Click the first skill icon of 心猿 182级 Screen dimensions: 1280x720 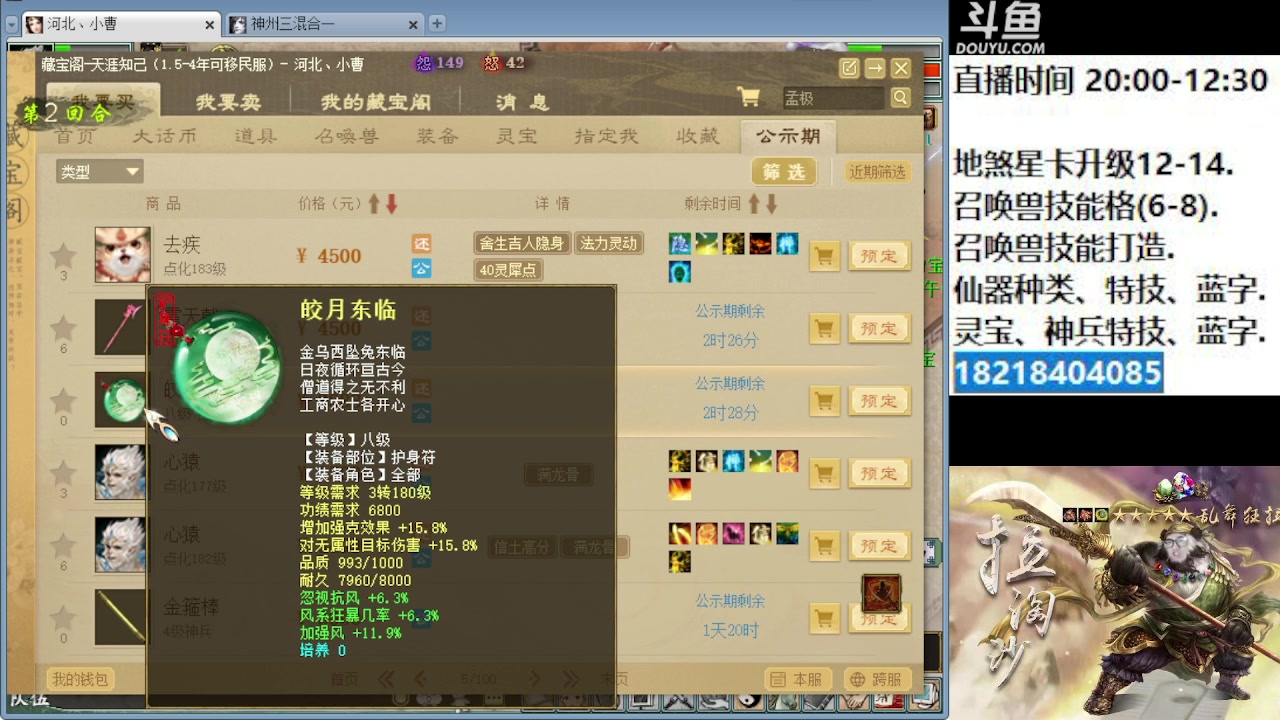680,533
